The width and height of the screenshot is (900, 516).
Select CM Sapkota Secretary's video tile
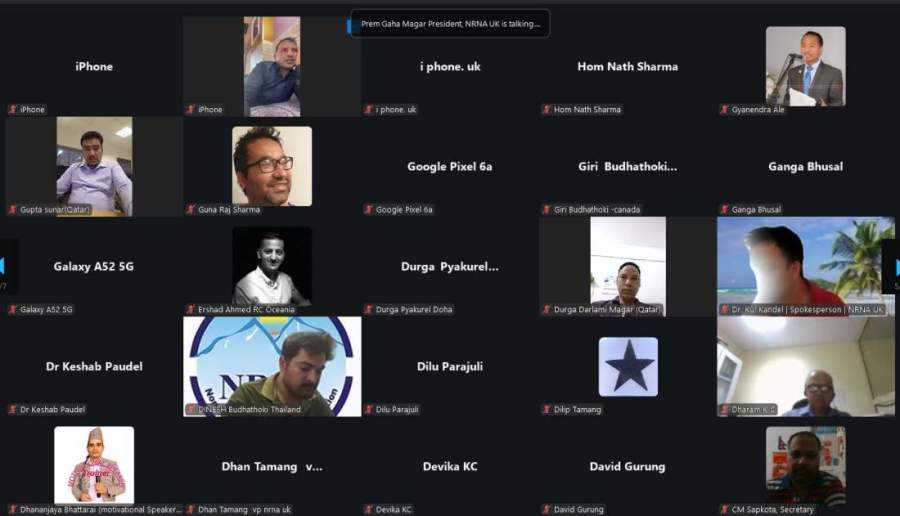click(x=805, y=465)
